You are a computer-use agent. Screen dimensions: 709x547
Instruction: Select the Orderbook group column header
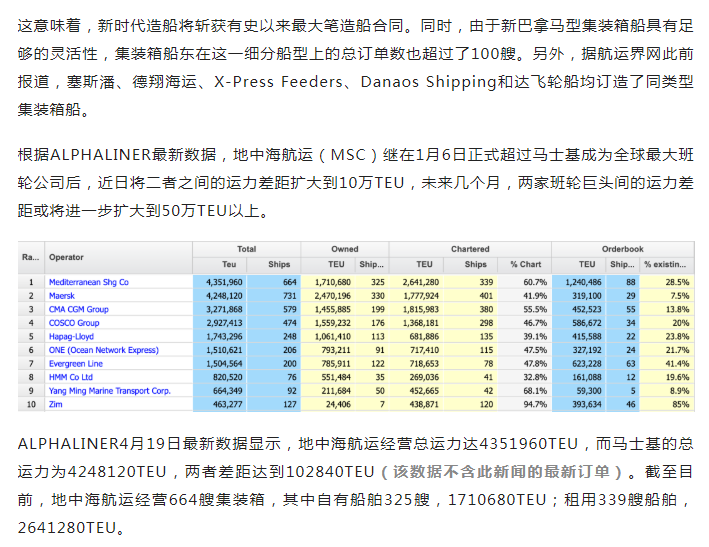click(623, 249)
